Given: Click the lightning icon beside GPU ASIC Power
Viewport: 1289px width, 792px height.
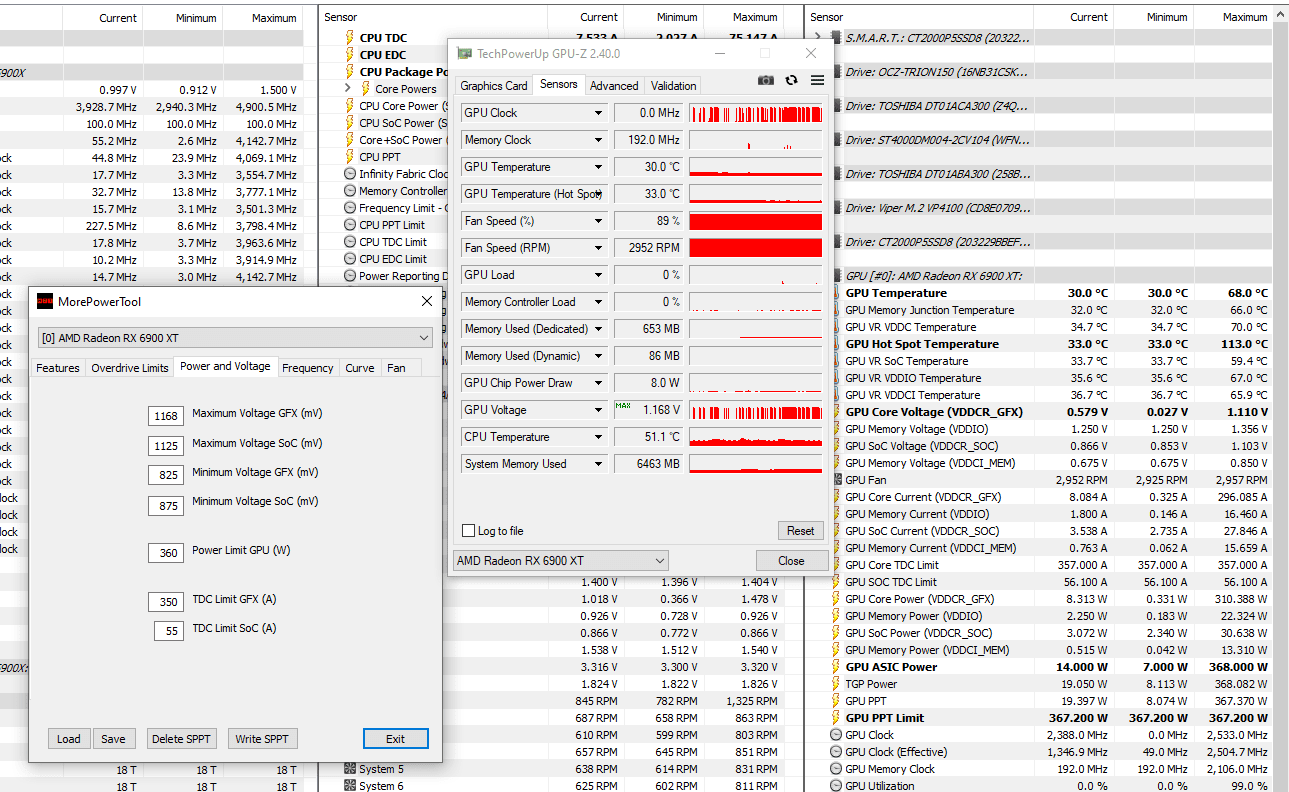Looking at the screenshot, I should point(836,667).
